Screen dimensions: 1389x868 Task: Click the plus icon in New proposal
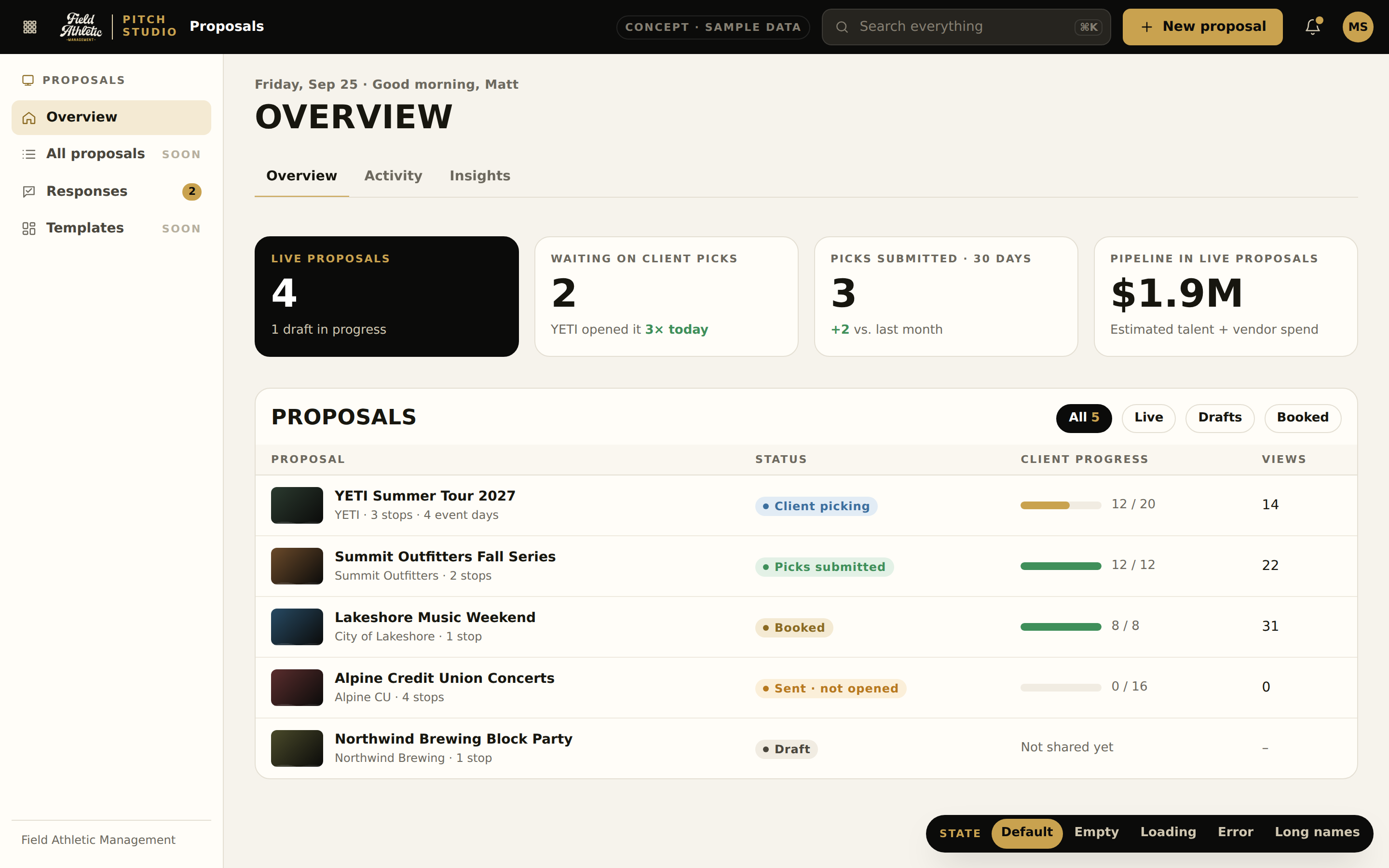1146,27
